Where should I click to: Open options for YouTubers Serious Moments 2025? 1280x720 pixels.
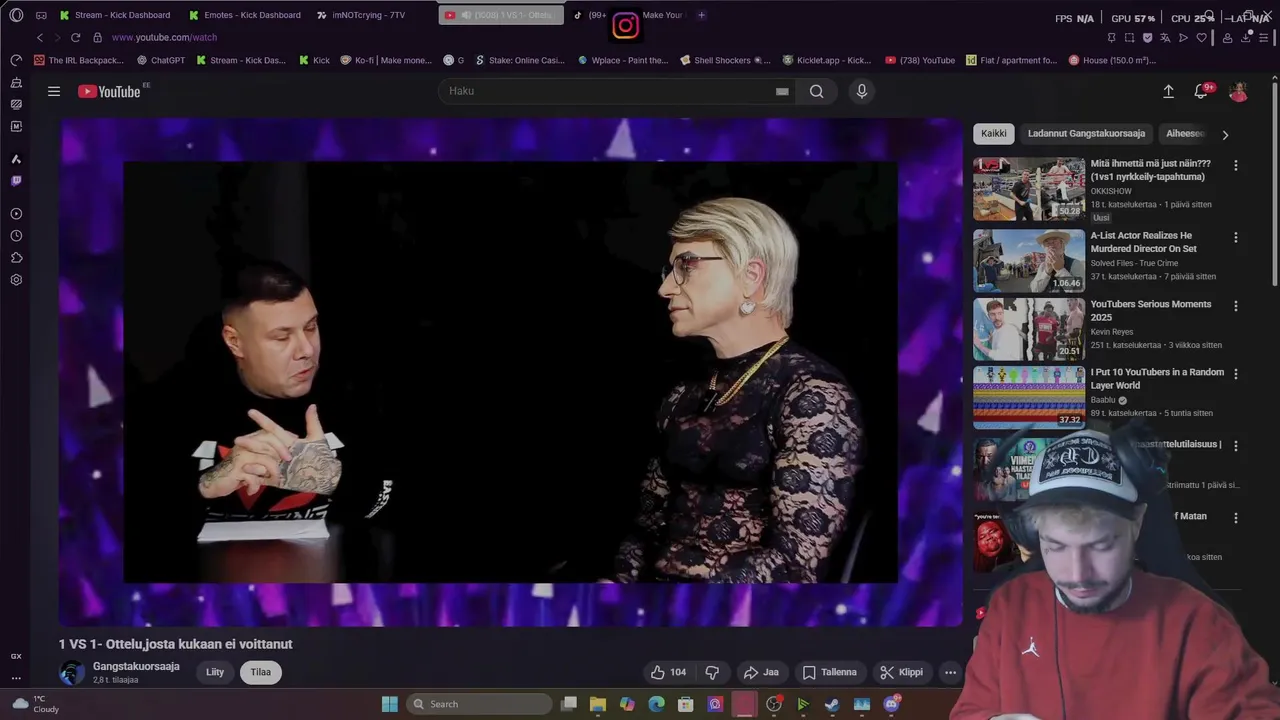1236,306
